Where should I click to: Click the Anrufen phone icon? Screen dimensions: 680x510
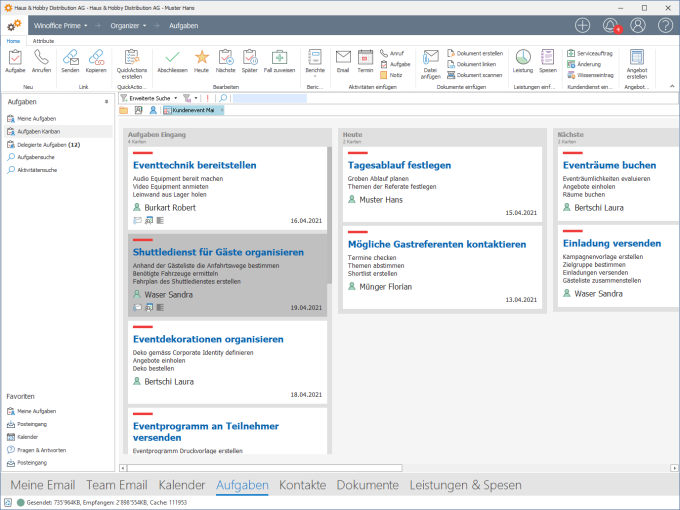pos(42,59)
